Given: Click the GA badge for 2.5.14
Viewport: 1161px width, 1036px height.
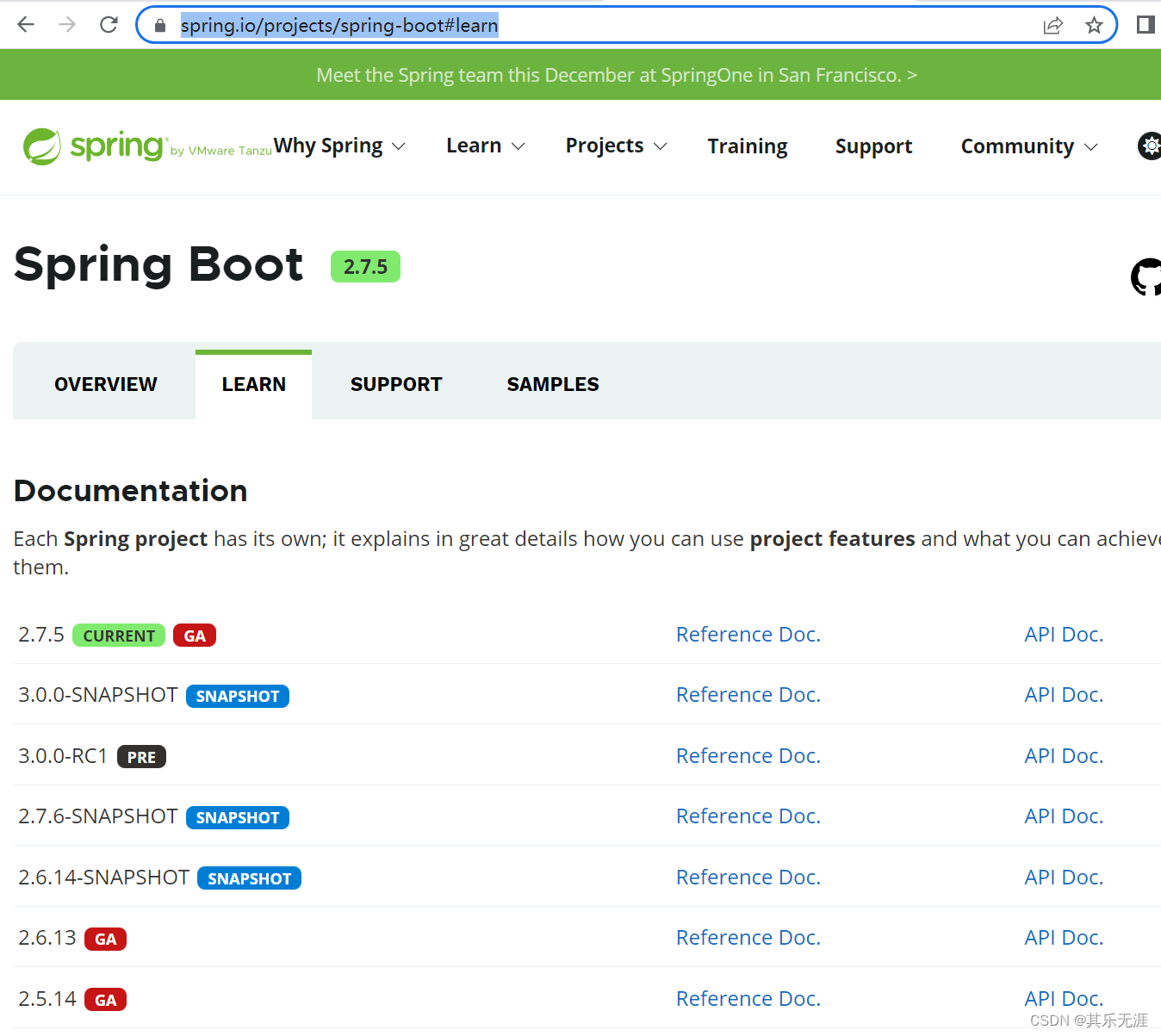Looking at the screenshot, I should tap(105, 1000).
